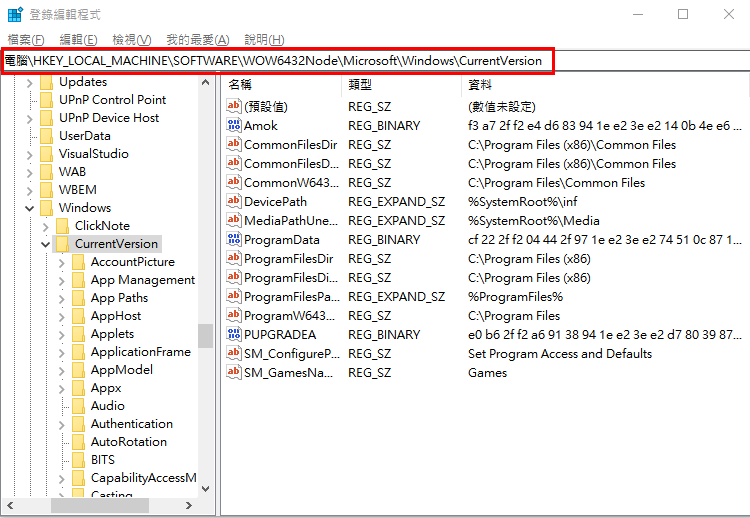
Task: Expand the App Management key
Action: 61,280
